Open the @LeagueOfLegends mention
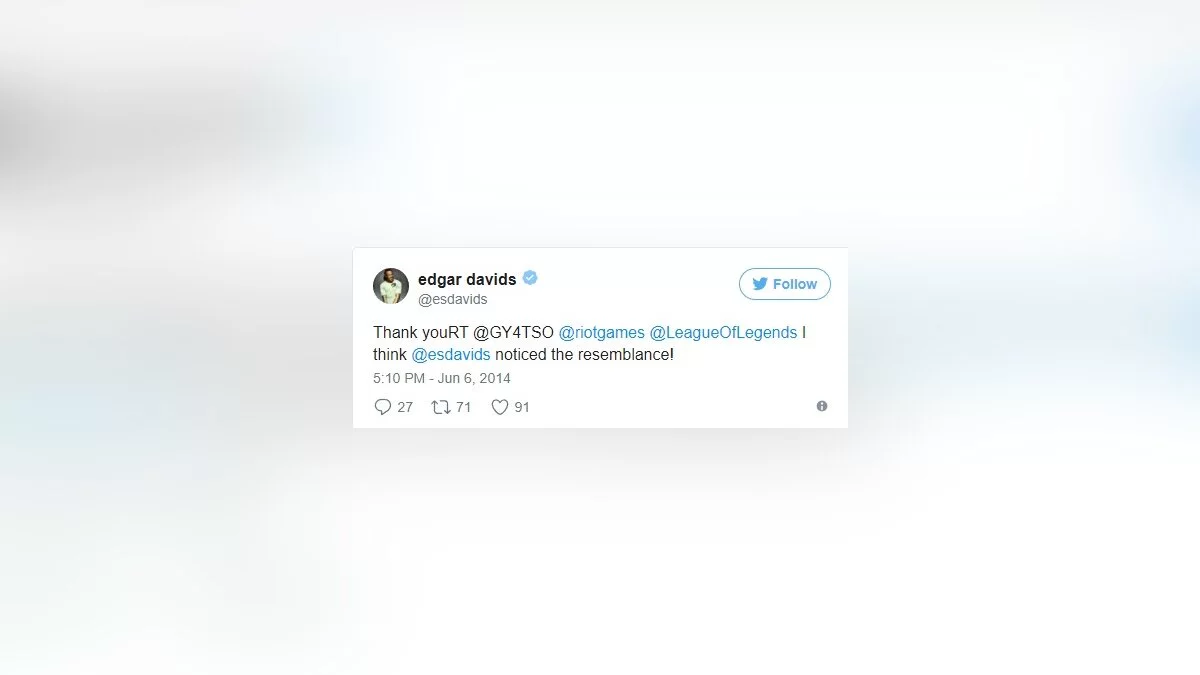Image resolution: width=1200 pixels, height=675 pixels. tap(724, 333)
